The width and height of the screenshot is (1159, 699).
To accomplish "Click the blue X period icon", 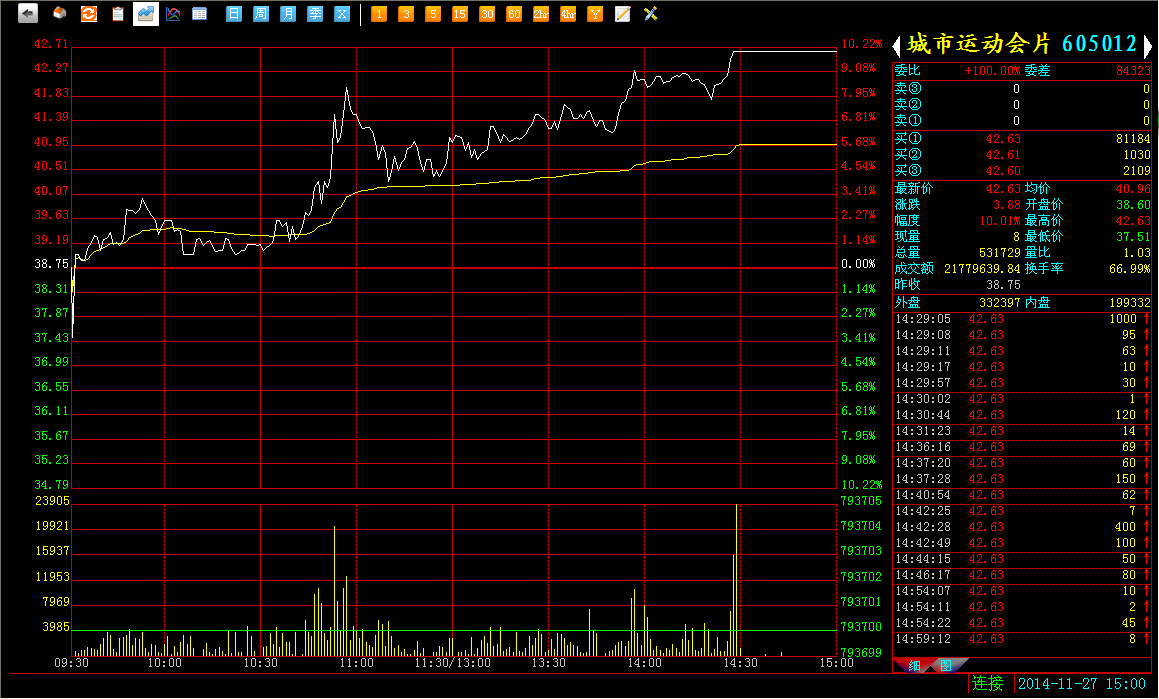I will tap(341, 13).
